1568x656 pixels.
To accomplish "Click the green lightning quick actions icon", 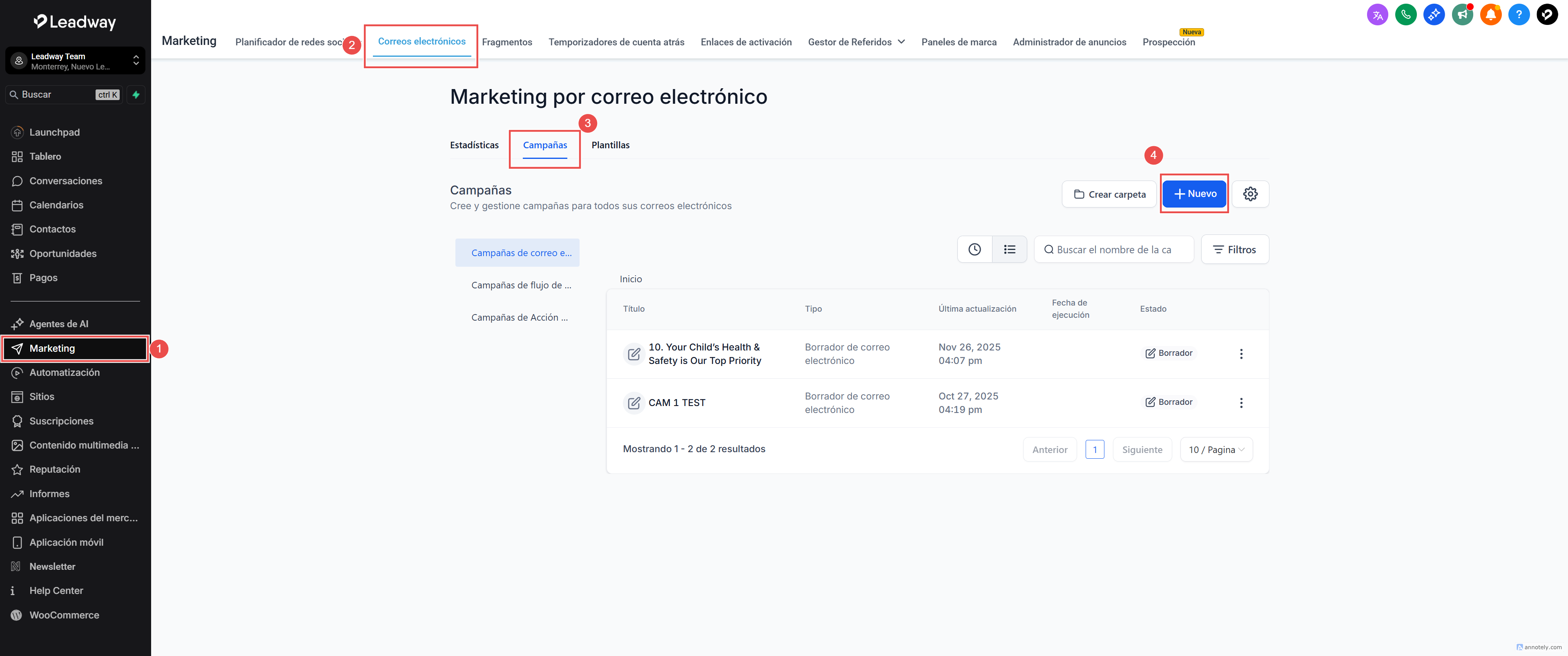I will (x=136, y=95).
